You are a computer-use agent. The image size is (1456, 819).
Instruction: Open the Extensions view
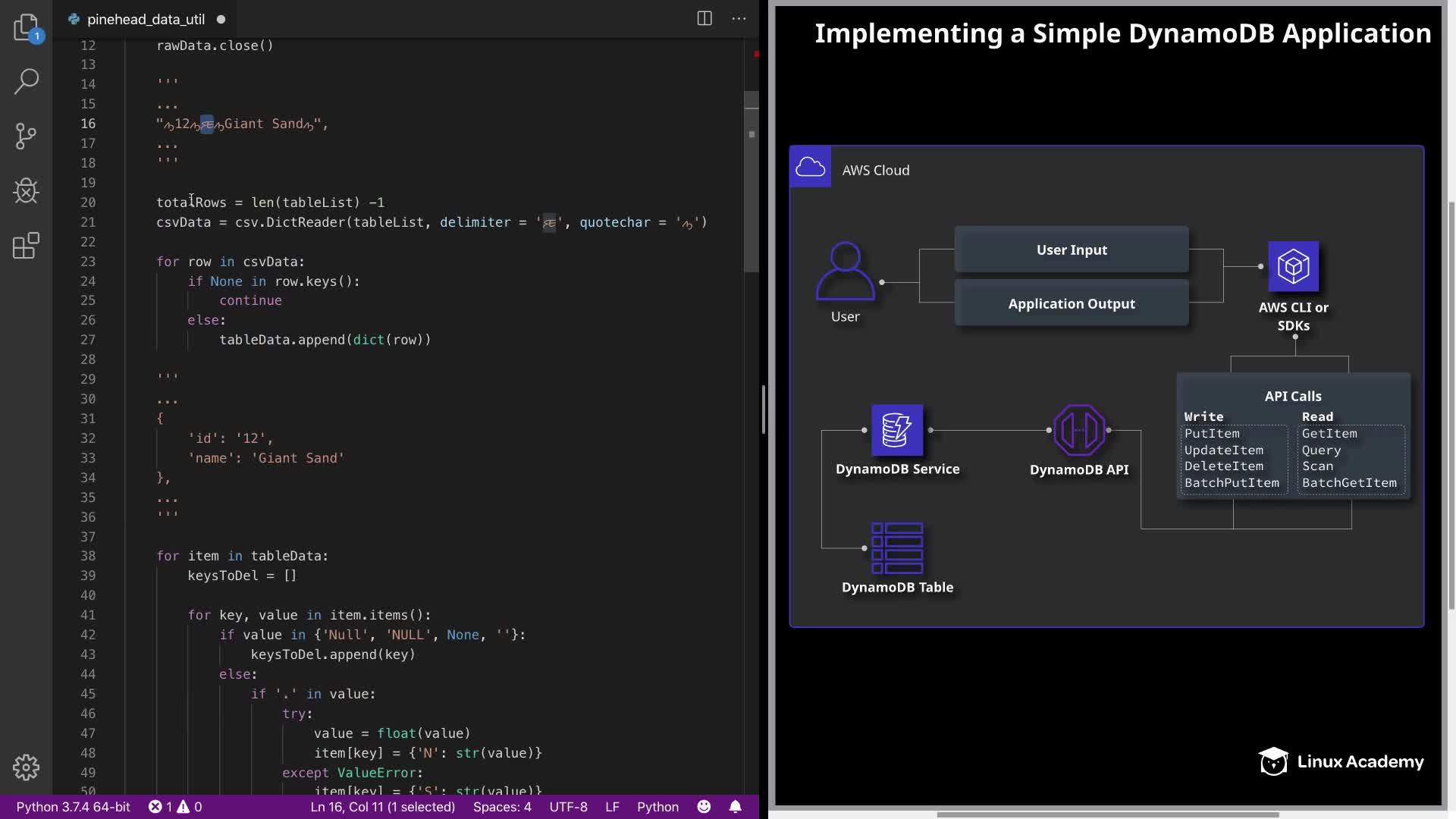coord(26,246)
